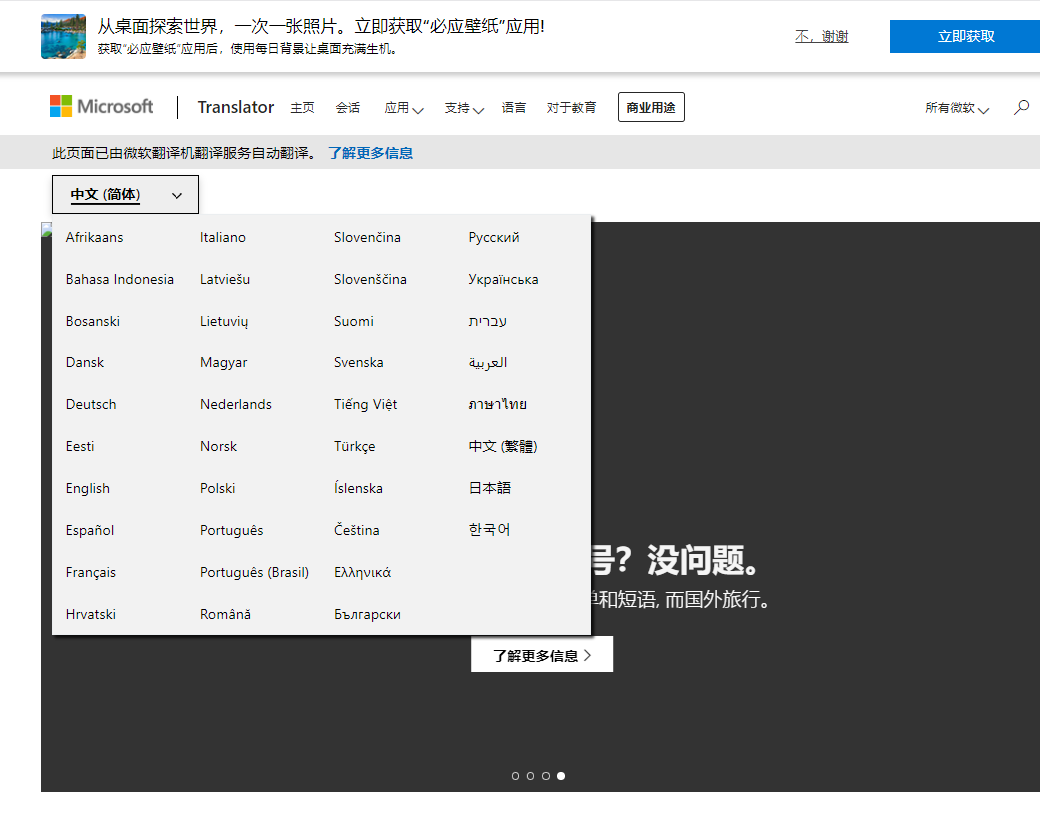Click the 商业用途 button
The image size is (1040, 829).
[x=651, y=107]
